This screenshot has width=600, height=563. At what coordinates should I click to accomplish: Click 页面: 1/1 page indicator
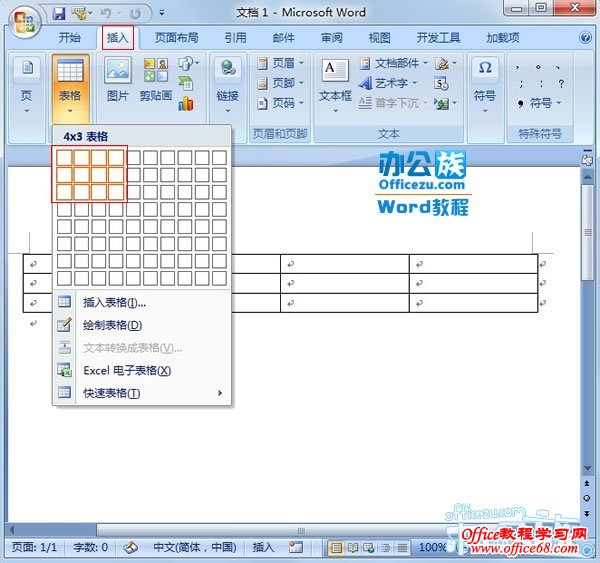[34, 547]
